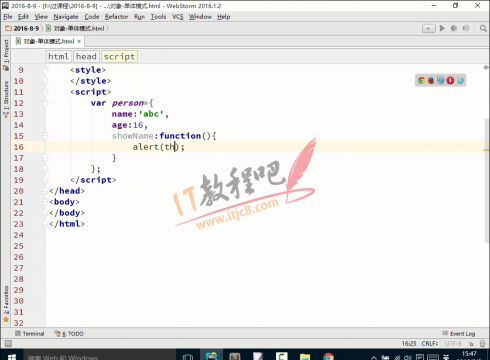
Task: Open the Navigate menu
Action: 66,17
